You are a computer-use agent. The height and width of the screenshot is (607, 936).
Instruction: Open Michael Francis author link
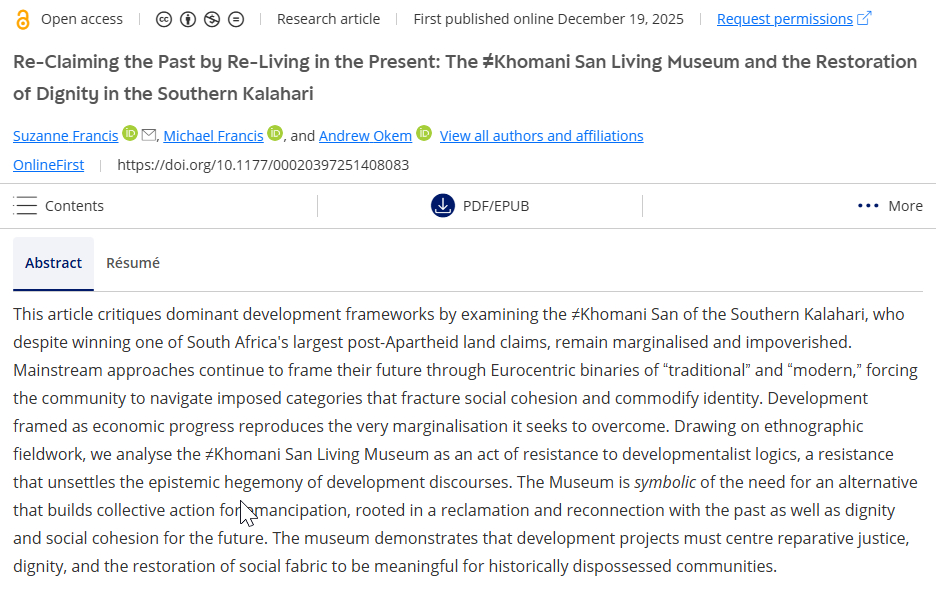pyautogui.click(x=213, y=136)
